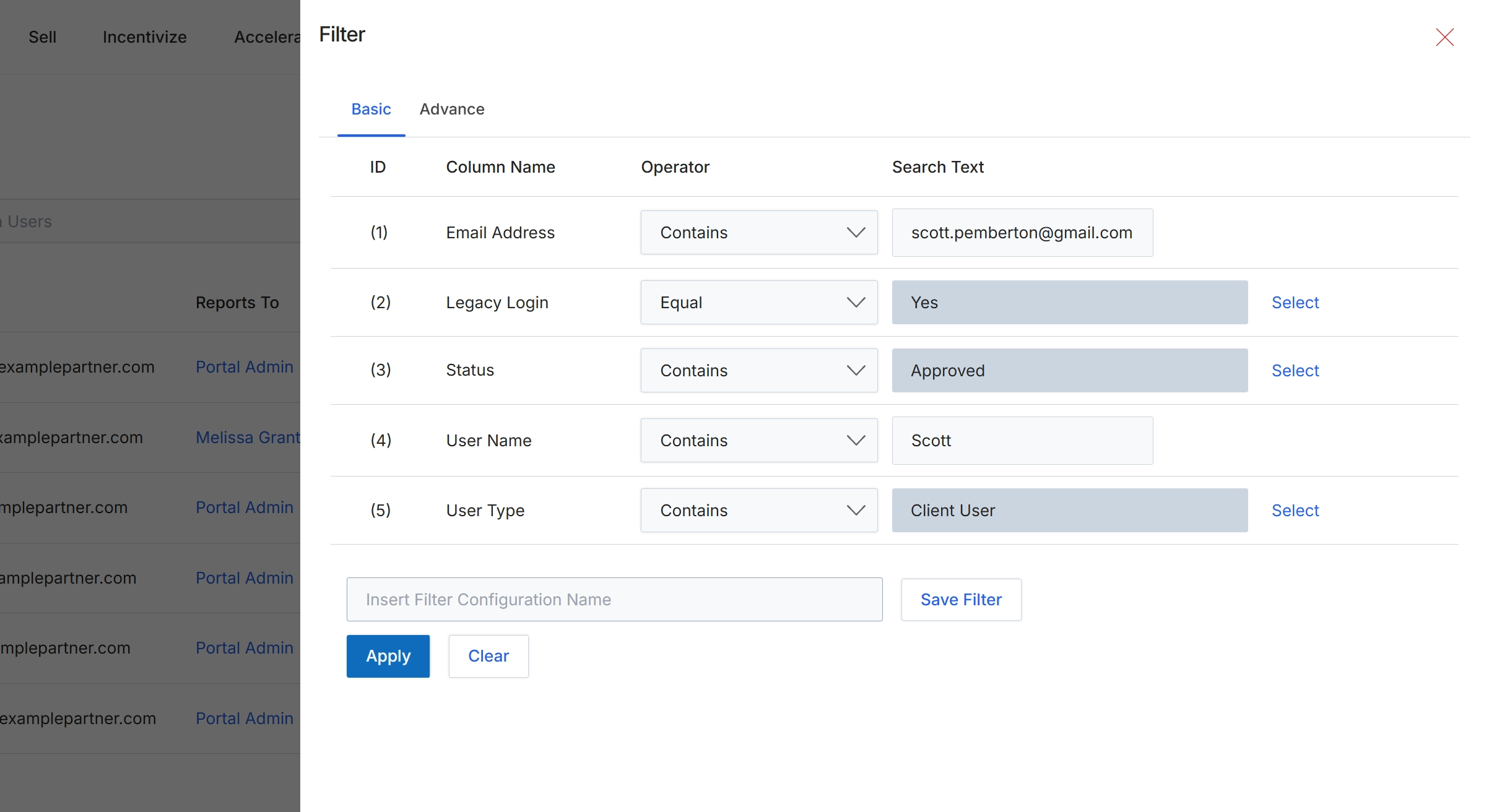
Task: Click Select link for Status row
Action: click(1295, 370)
